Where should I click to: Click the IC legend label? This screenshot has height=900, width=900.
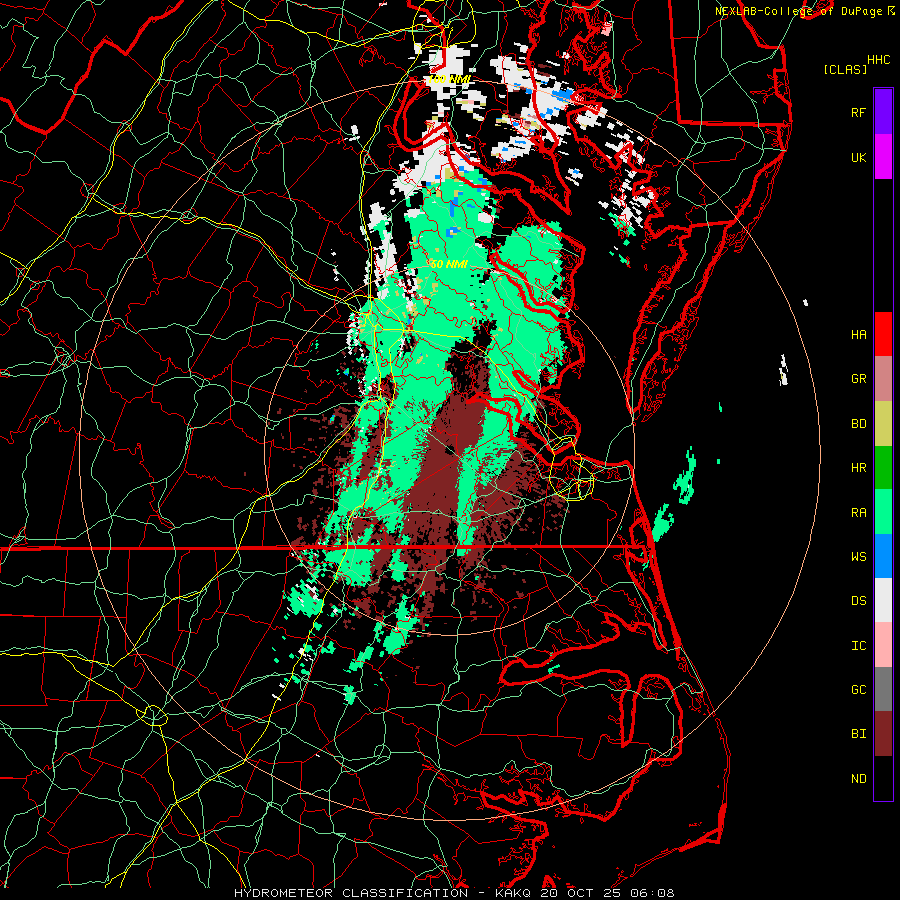pos(858,645)
